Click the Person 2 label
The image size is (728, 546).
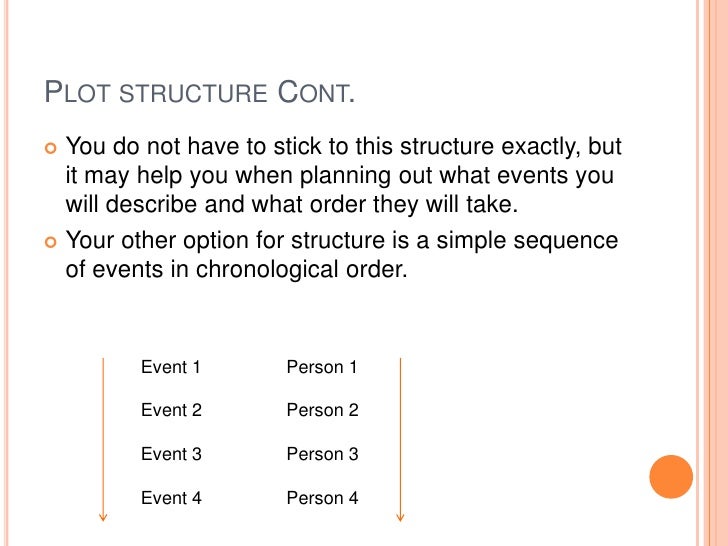pos(323,410)
